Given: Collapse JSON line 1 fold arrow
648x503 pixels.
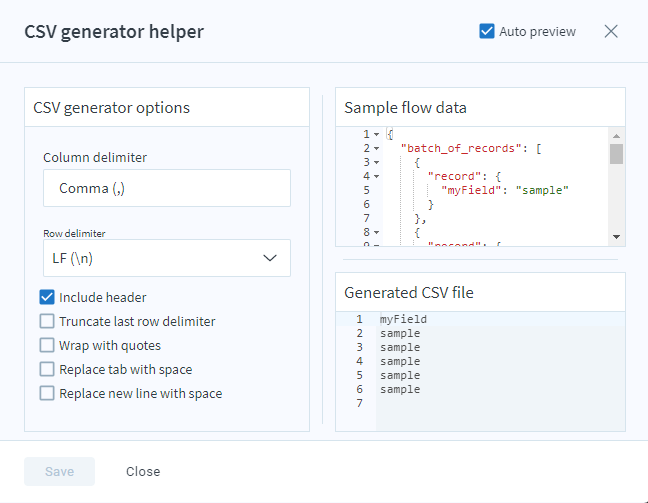Looking at the screenshot, I should 376,134.
